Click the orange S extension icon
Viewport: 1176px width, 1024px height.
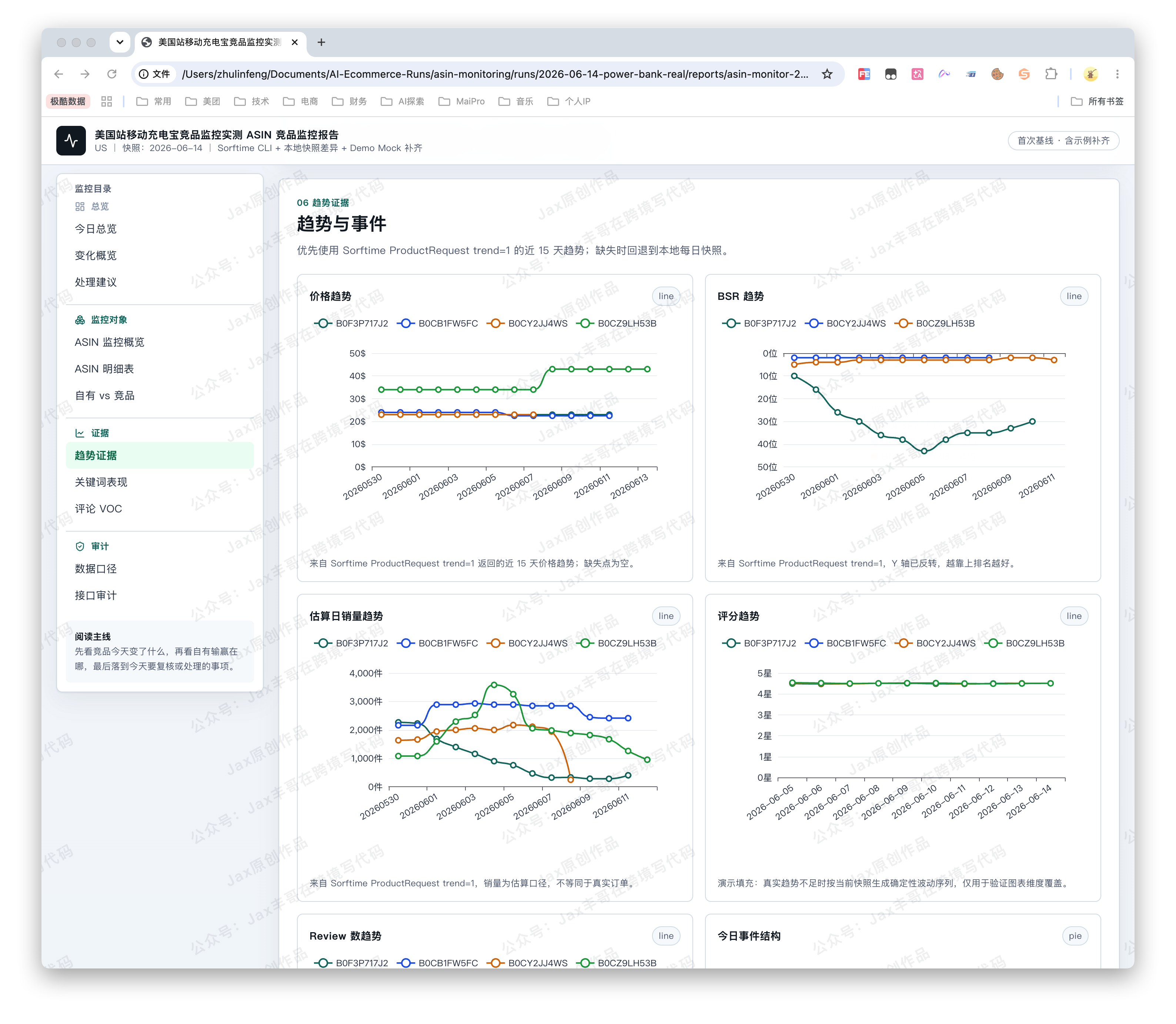coord(1024,74)
